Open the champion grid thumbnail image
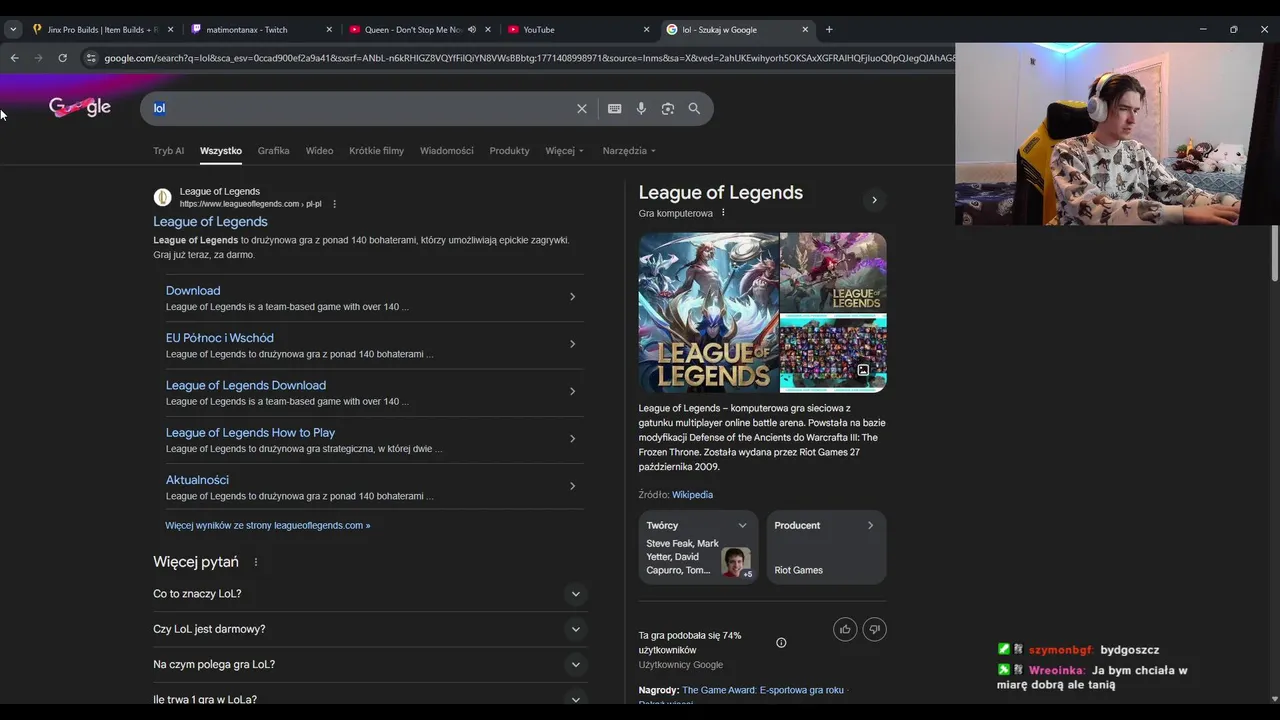 coord(833,354)
